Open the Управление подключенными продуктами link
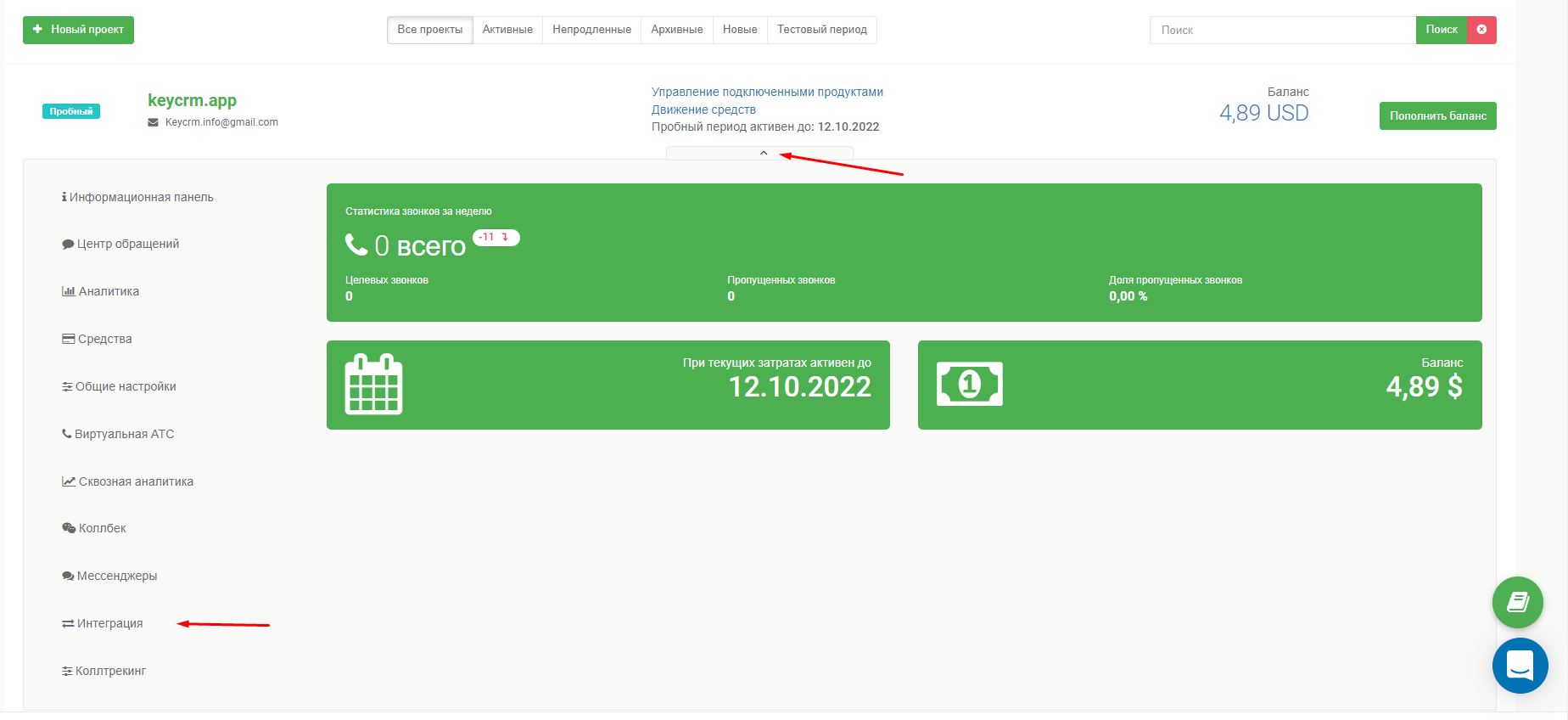 [767, 92]
